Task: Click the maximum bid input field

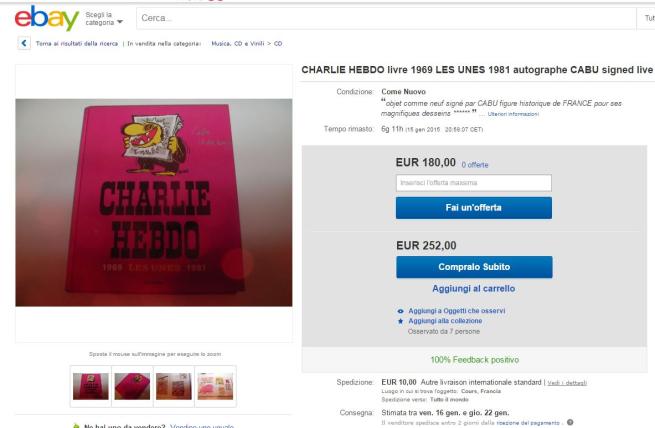Action: tap(474, 183)
